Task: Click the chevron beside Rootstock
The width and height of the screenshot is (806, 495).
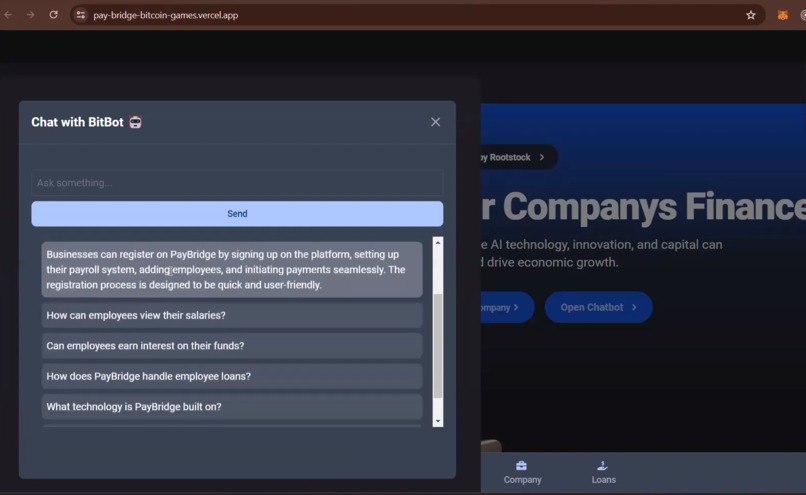Action: click(542, 157)
